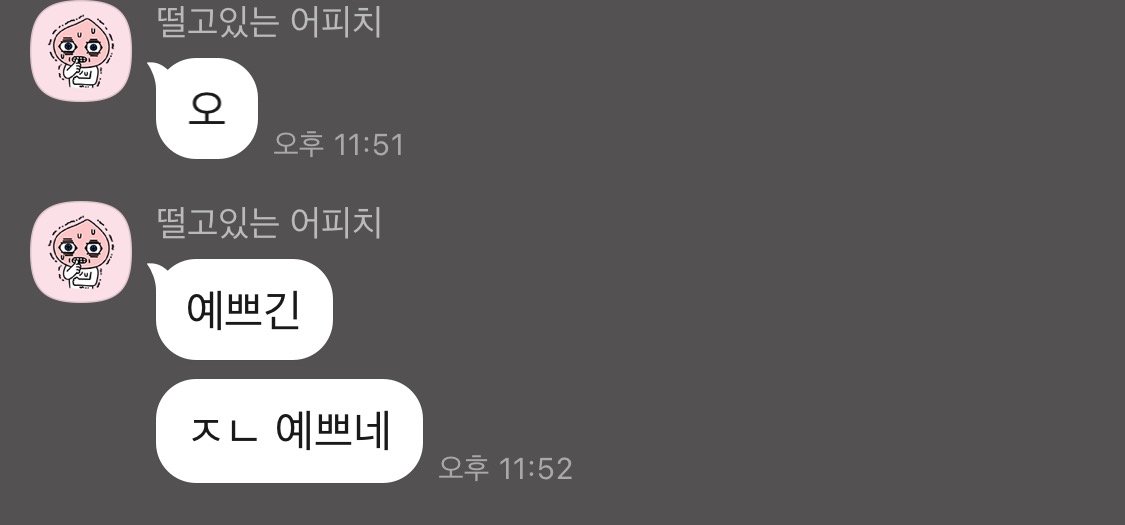The width and height of the screenshot is (1125, 525).
Task: Click the sender name above the 오 message
Action: tap(269, 22)
